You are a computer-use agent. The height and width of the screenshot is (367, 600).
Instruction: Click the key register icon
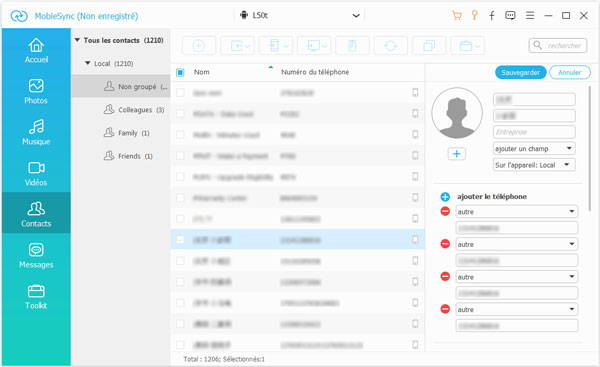[x=474, y=15]
